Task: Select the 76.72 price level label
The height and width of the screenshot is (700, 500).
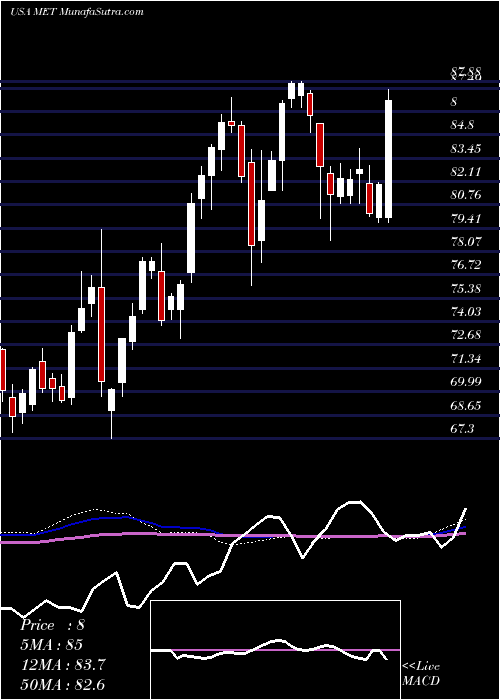Action: coord(466,265)
